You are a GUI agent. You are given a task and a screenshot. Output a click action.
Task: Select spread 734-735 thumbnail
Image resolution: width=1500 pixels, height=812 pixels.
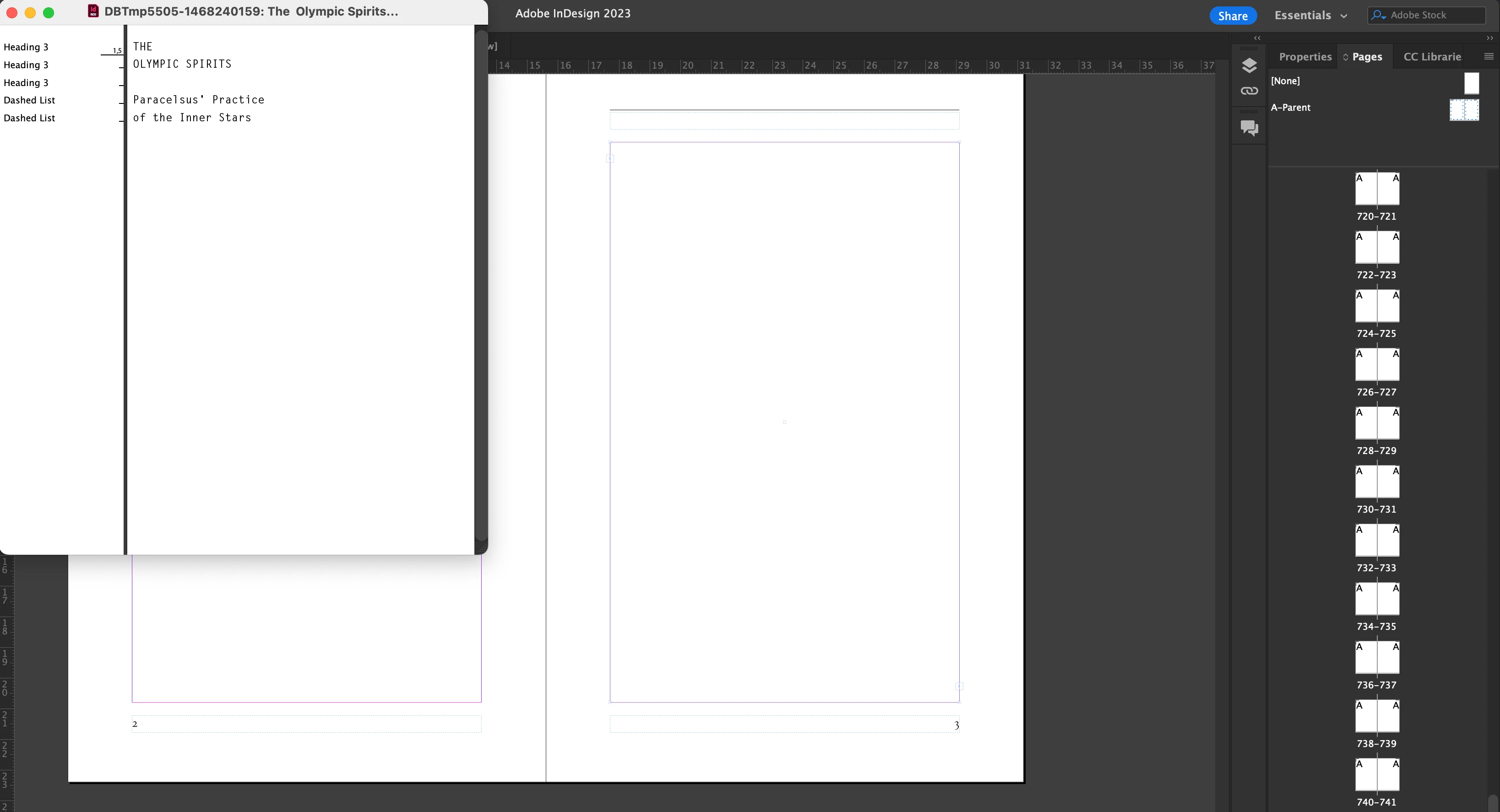coord(1376,599)
